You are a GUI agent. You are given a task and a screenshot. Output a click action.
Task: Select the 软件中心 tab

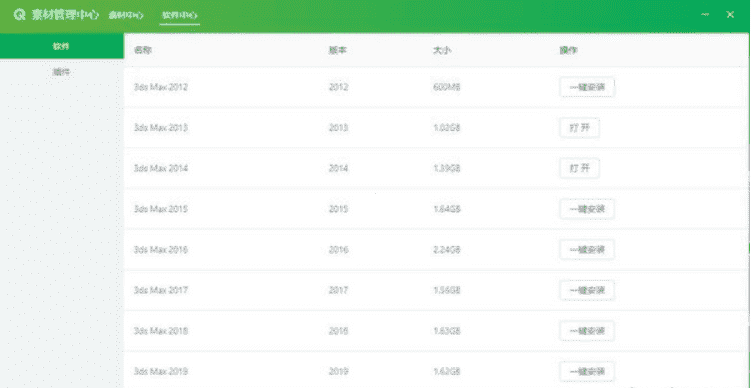tap(180, 15)
